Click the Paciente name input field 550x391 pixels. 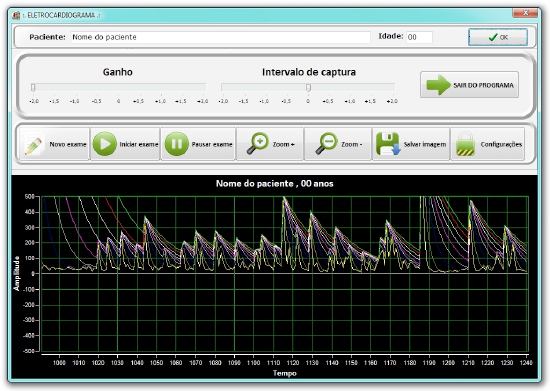click(x=221, y=37)
